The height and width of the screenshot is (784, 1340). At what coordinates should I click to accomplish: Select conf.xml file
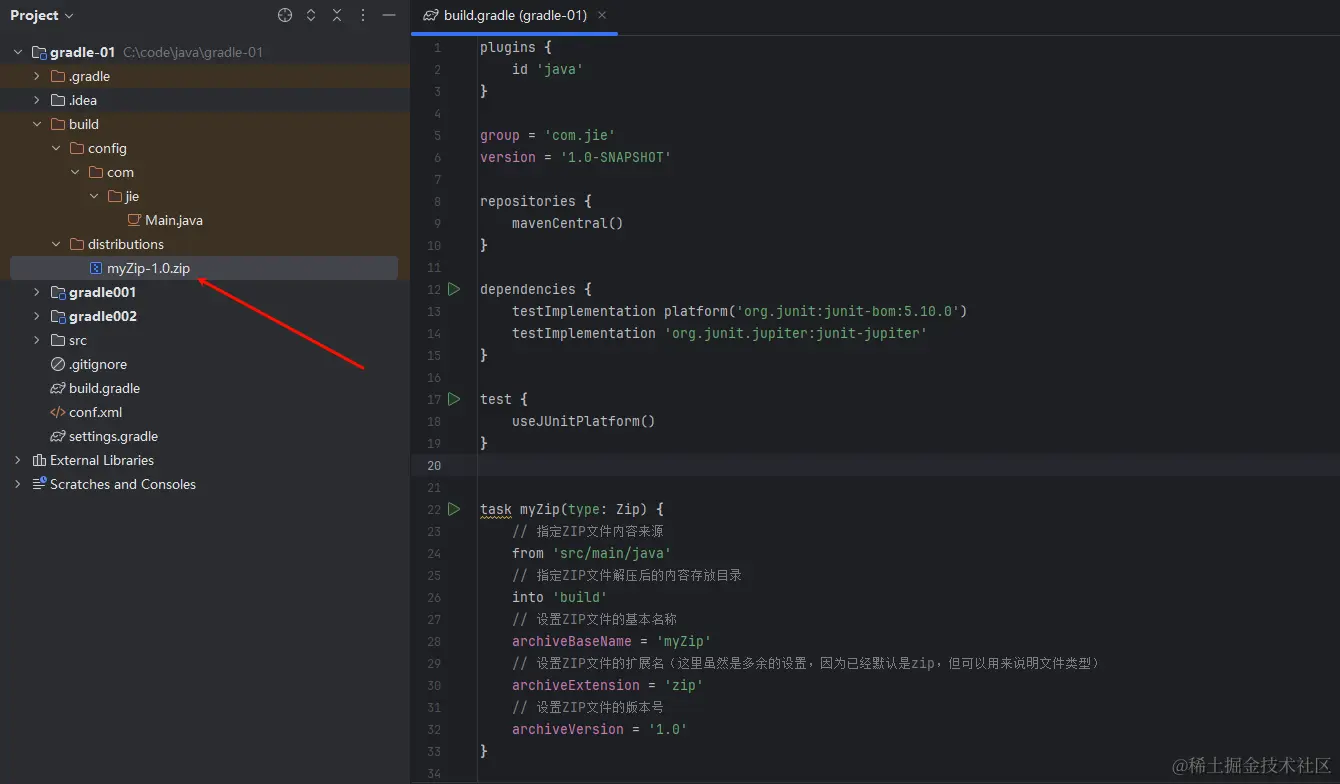(95, 412)
